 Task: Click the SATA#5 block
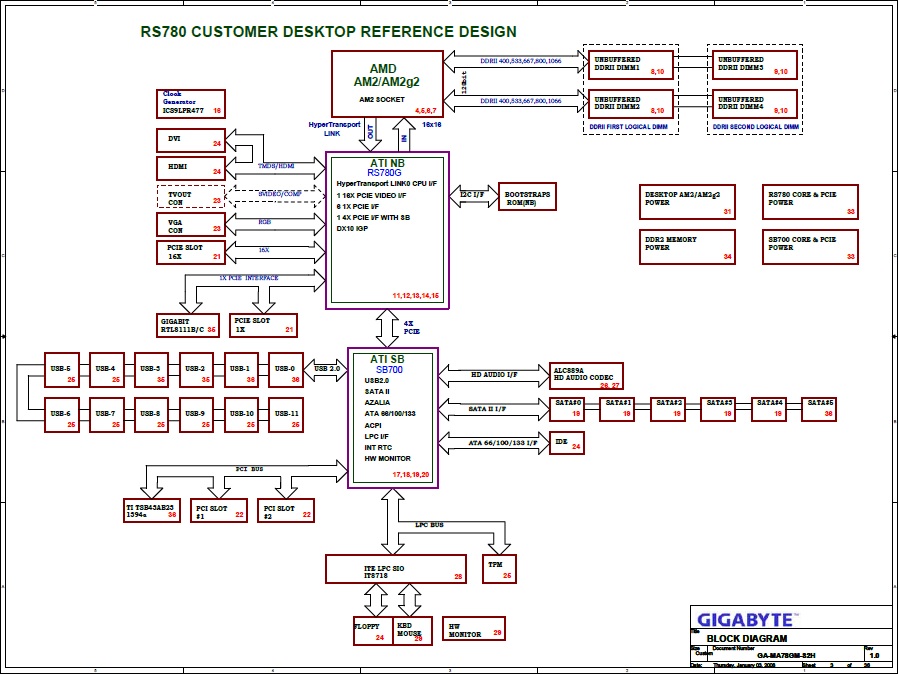pos(819,409)
